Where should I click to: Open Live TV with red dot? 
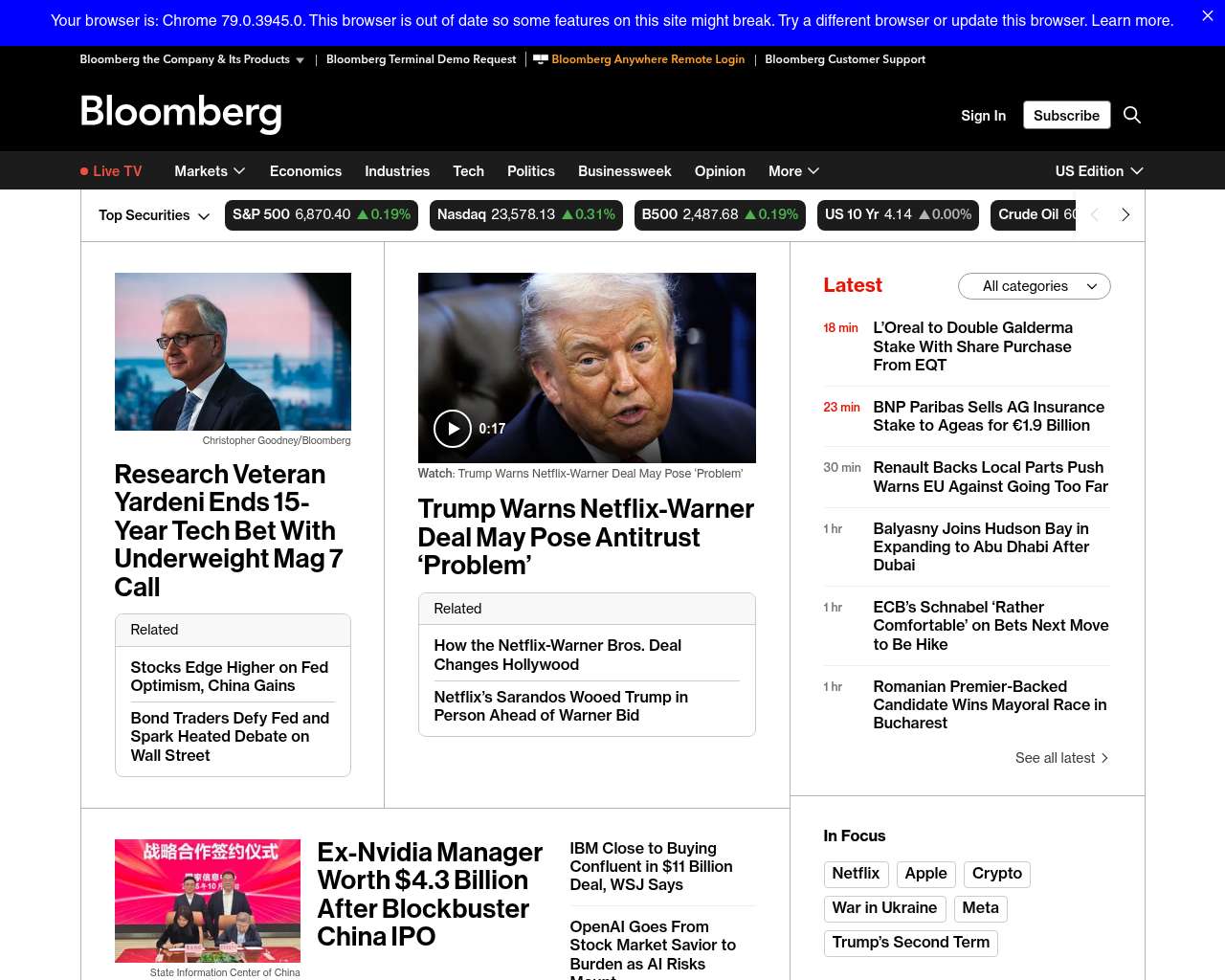click(111, 171)
